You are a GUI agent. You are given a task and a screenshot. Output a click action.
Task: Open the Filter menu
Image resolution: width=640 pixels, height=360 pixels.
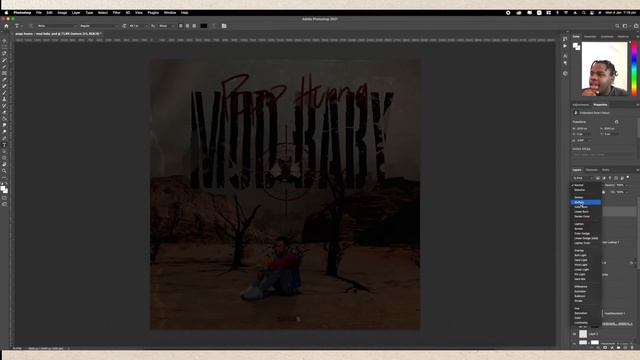(116, 13)
